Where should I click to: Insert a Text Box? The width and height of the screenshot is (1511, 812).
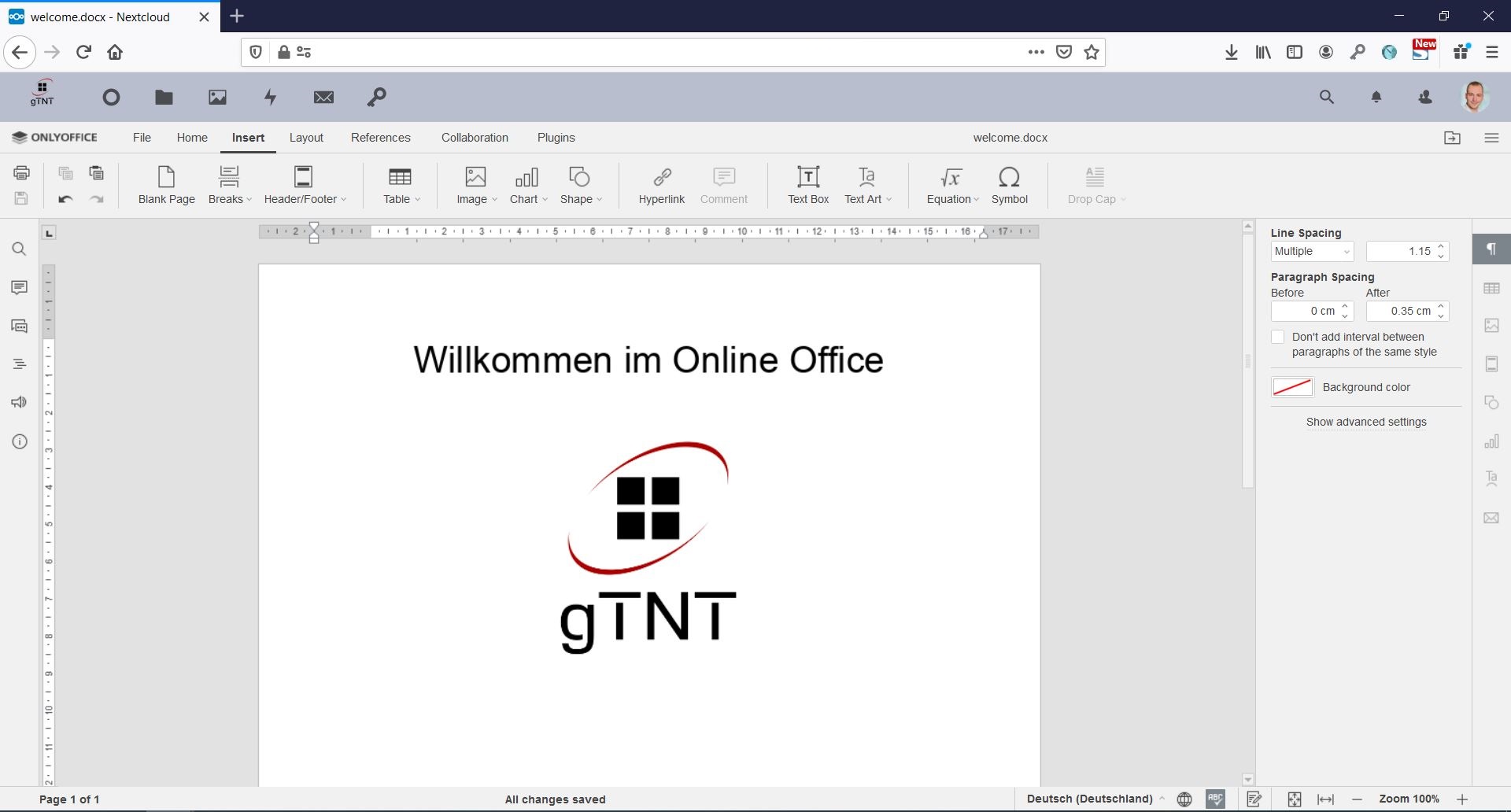[x=807, y=185]
